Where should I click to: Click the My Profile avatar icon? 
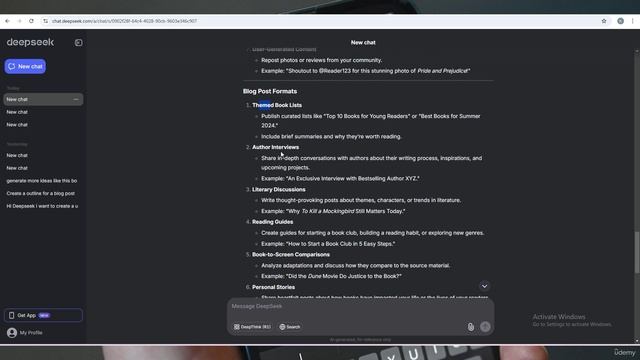pos(12,333)
